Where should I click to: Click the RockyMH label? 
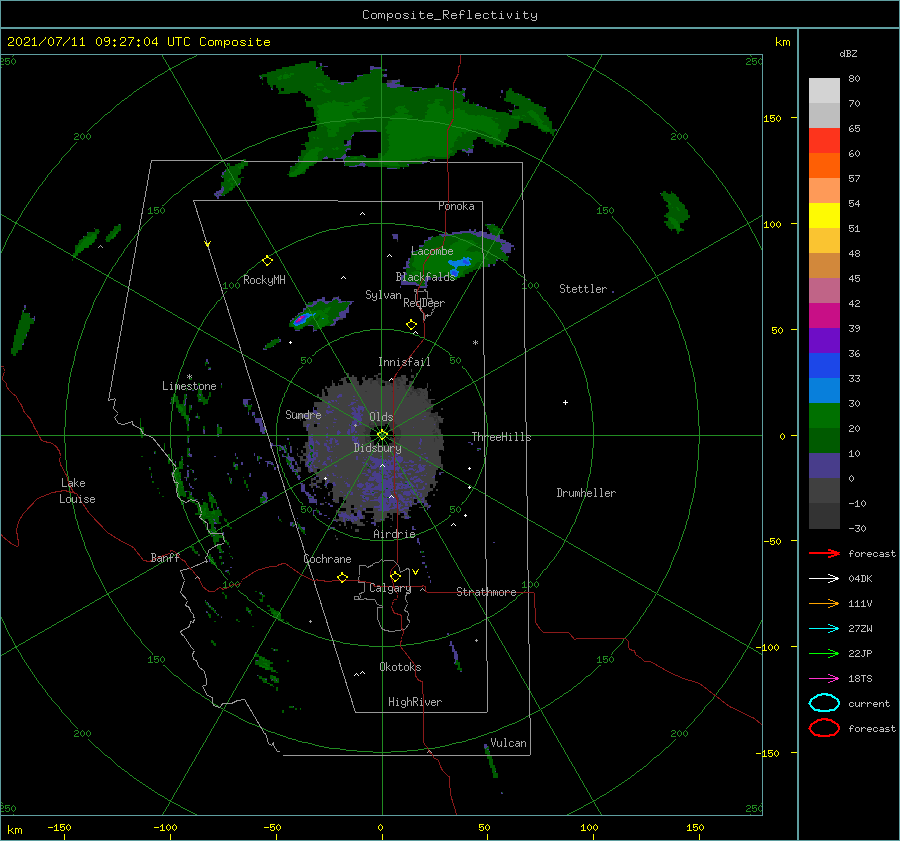(264, 280)
